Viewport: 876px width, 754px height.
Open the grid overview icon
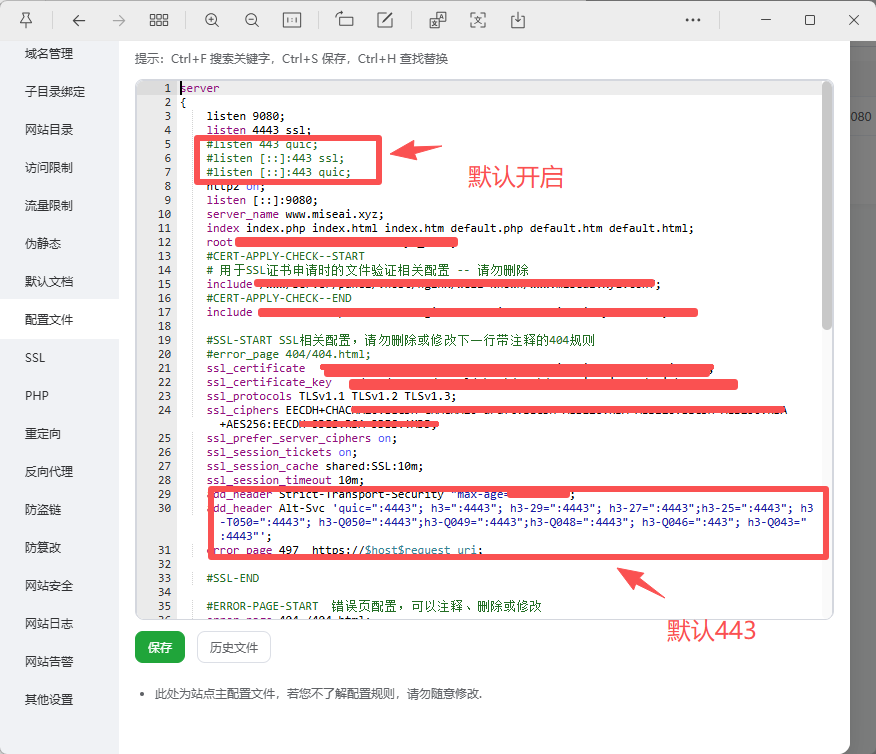pos(158,20)
